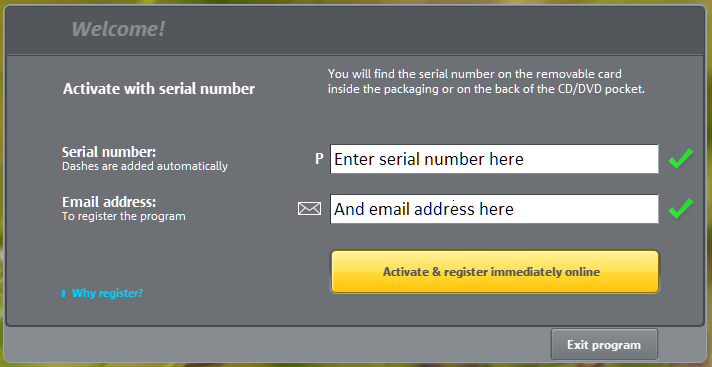Screen dimensions: 712x367
Task: Click the green checkmark next to serial number
Action: point(681,159)
